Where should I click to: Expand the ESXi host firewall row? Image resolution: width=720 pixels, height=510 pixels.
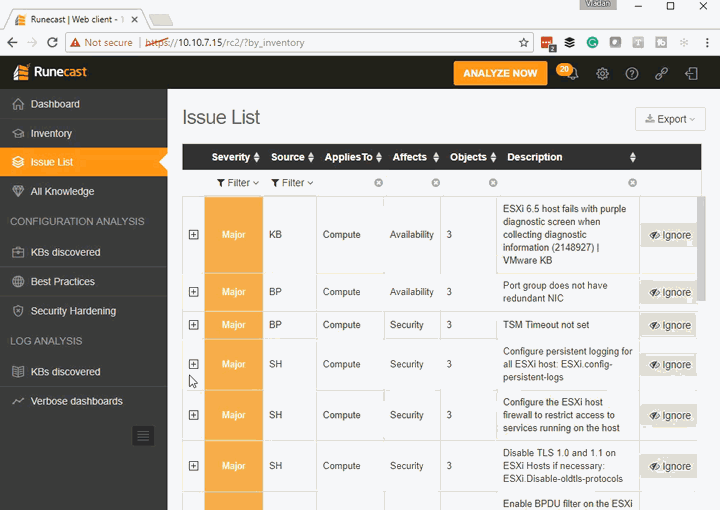(194, 415)
